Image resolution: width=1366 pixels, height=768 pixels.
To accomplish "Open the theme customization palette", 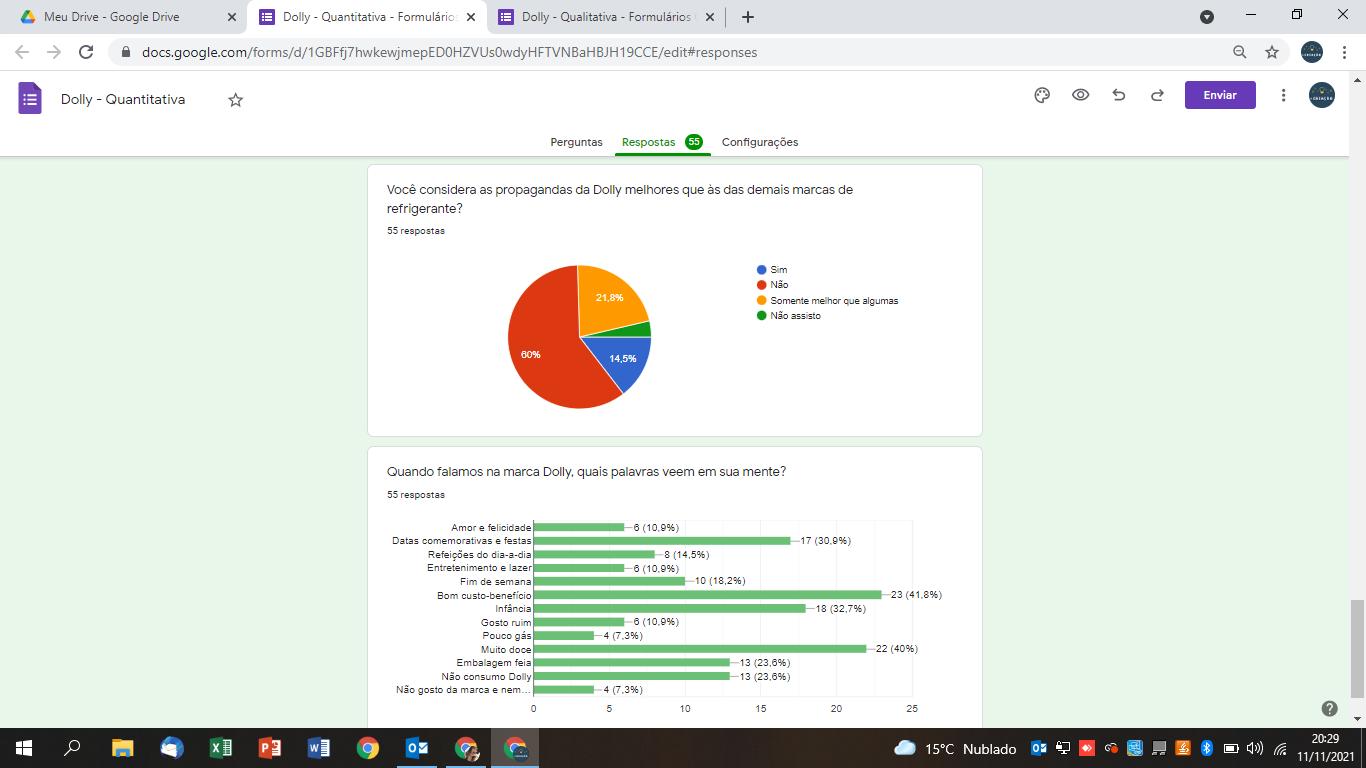I will click(1042, 95).
